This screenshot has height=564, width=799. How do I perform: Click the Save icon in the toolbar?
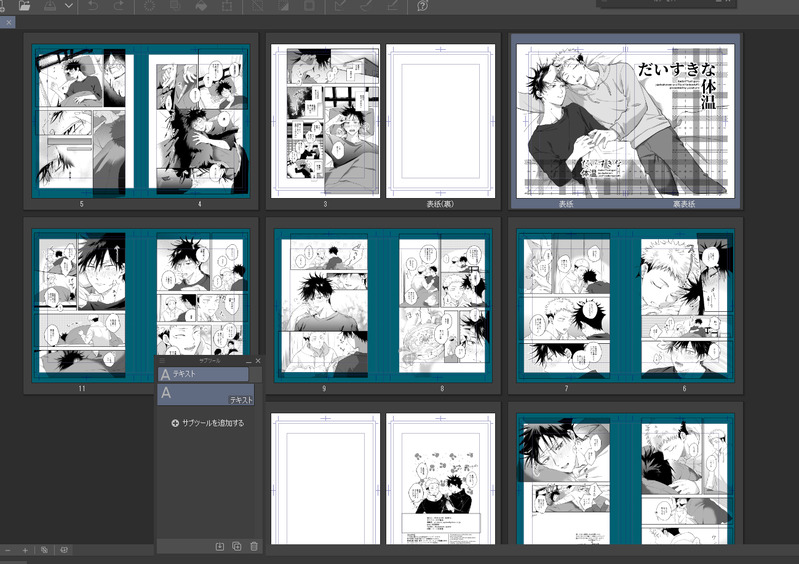(50, 6)
